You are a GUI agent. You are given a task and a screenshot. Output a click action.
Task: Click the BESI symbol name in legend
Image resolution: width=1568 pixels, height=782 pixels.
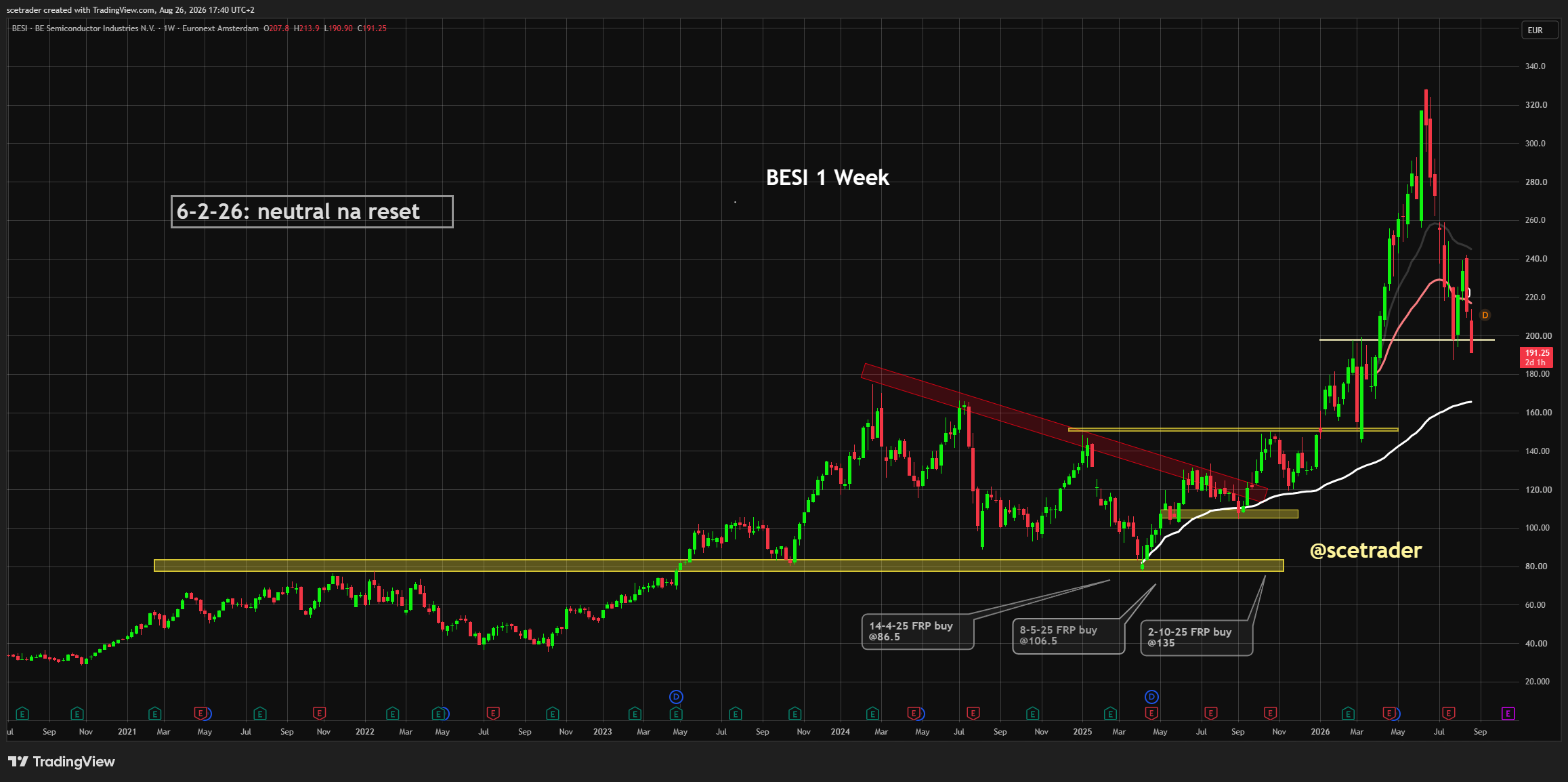point(83,28)
